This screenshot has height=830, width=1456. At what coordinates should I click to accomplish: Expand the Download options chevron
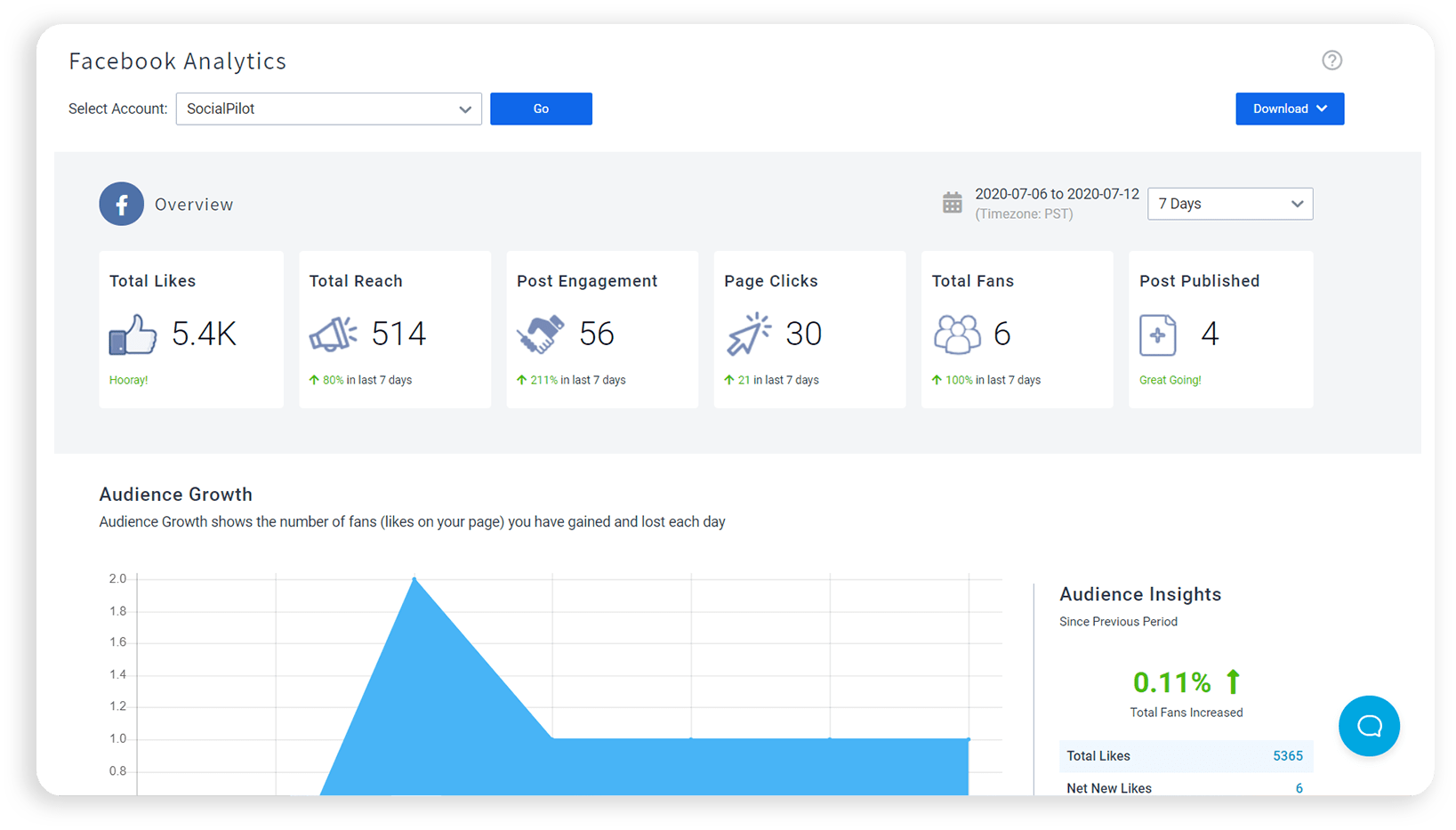1320,109
